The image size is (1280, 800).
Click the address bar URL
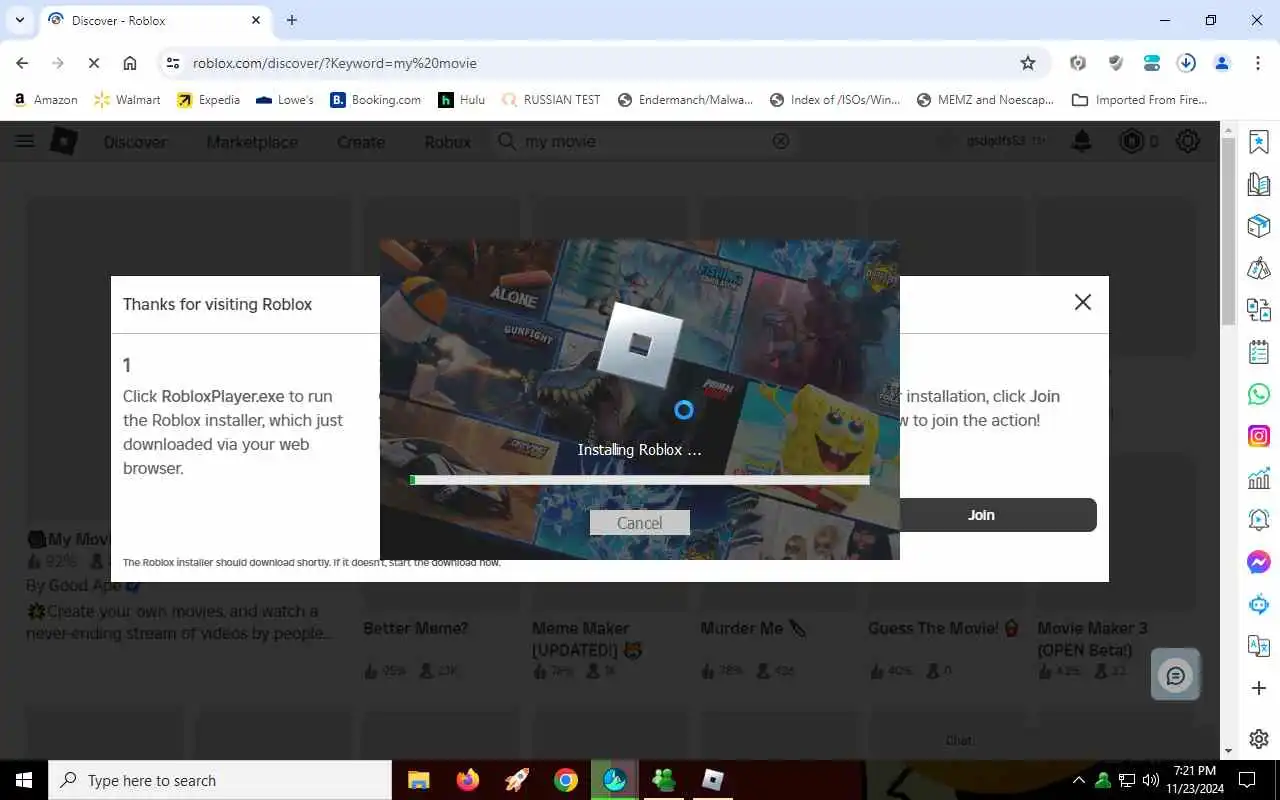pyautogui.click(x=335, y=63)
